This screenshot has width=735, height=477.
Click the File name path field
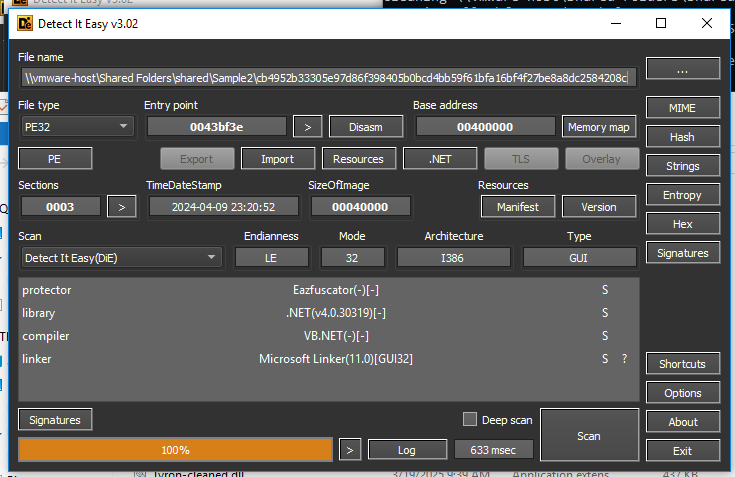[x=328, y=78]
